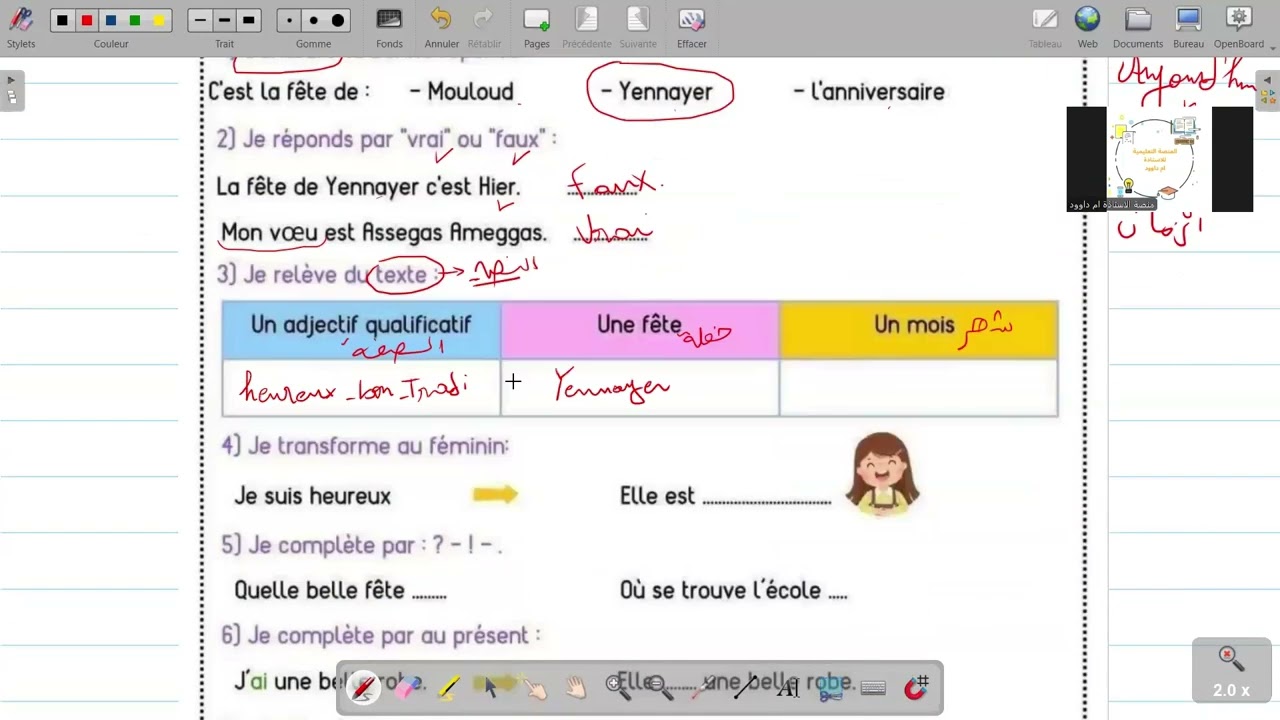Image resolution: width=1280 pixels, height=720 pixels.
Task: Choose the large eraser size
Action: click(x=338, y=20)
